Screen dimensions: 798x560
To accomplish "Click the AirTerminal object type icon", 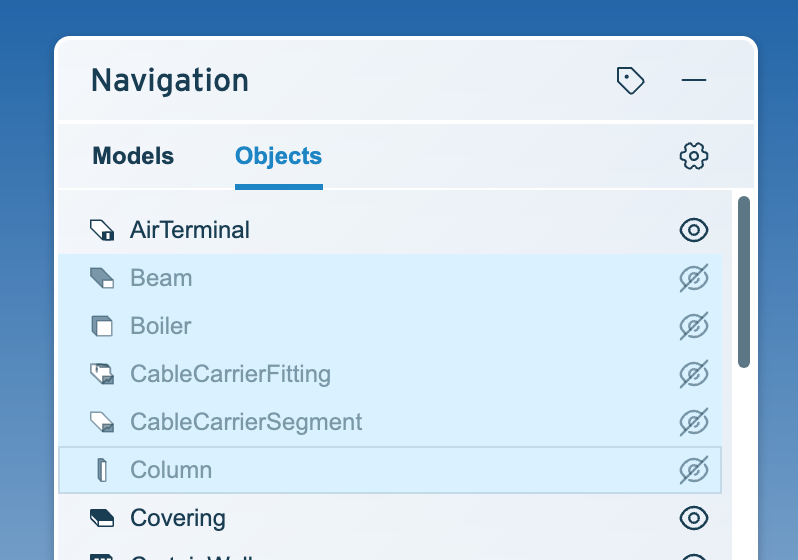I will (102, 230).
